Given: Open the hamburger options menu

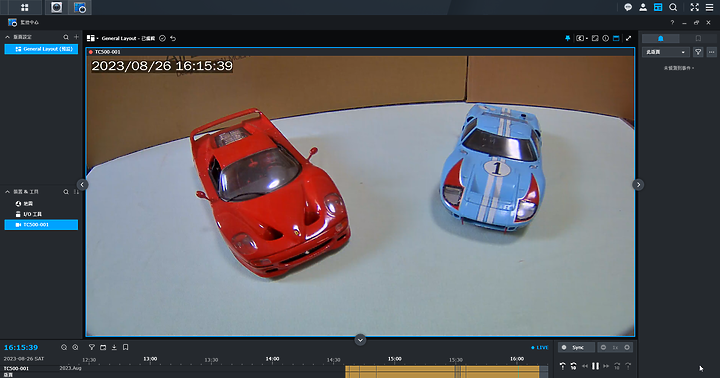Looking at the screenshot, I should 709,7.
